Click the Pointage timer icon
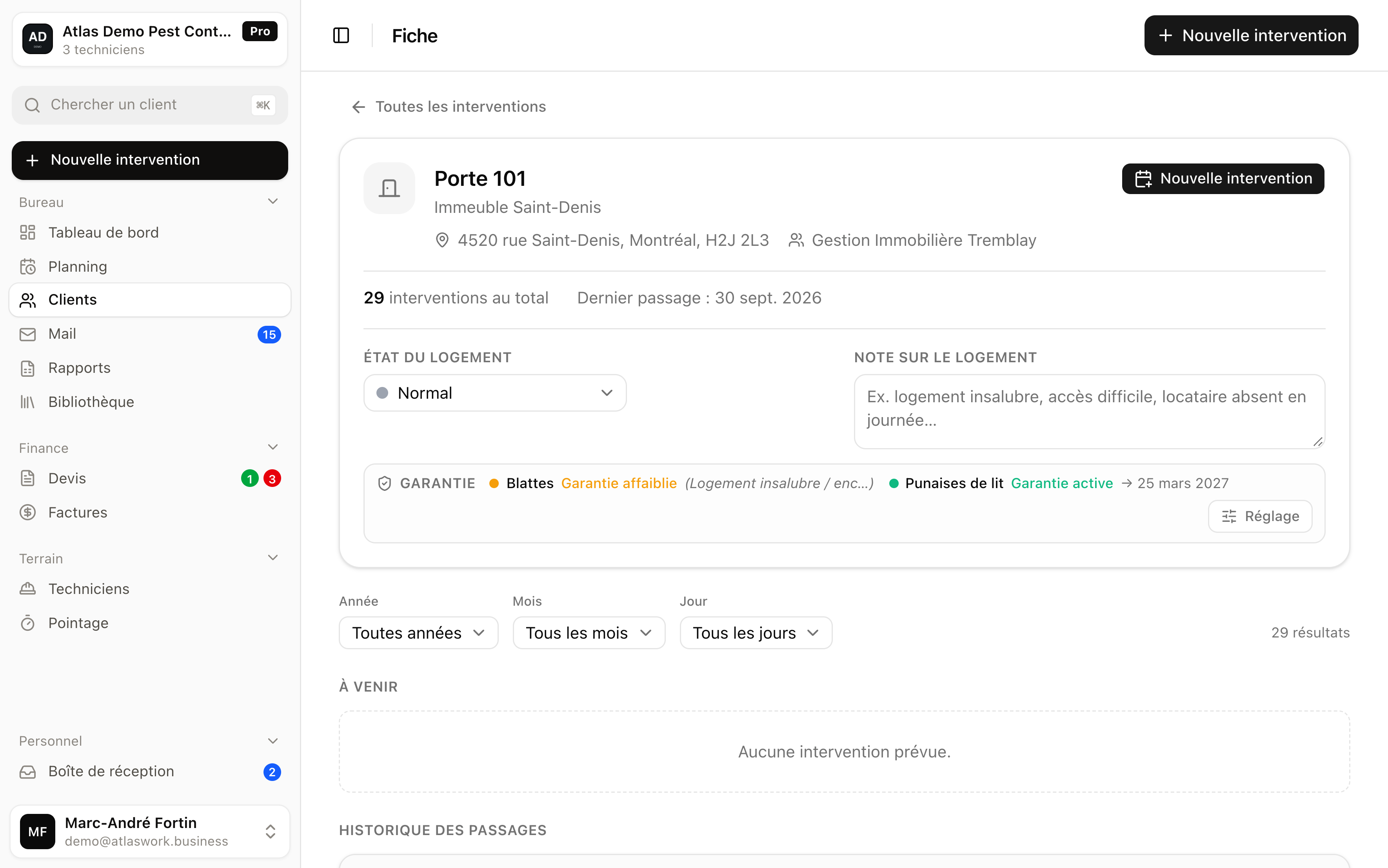Screen dimensions: 1388x868 [27, 623]
